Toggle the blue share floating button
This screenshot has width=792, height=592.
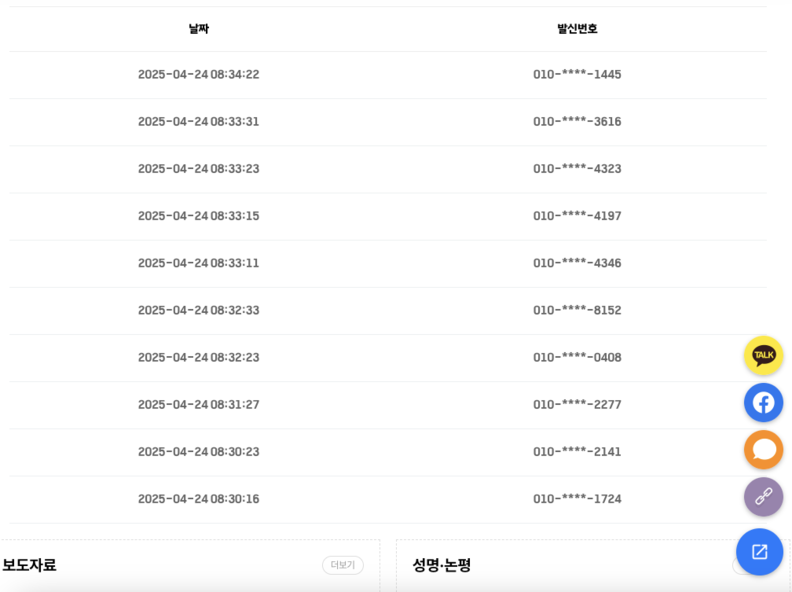759,551
